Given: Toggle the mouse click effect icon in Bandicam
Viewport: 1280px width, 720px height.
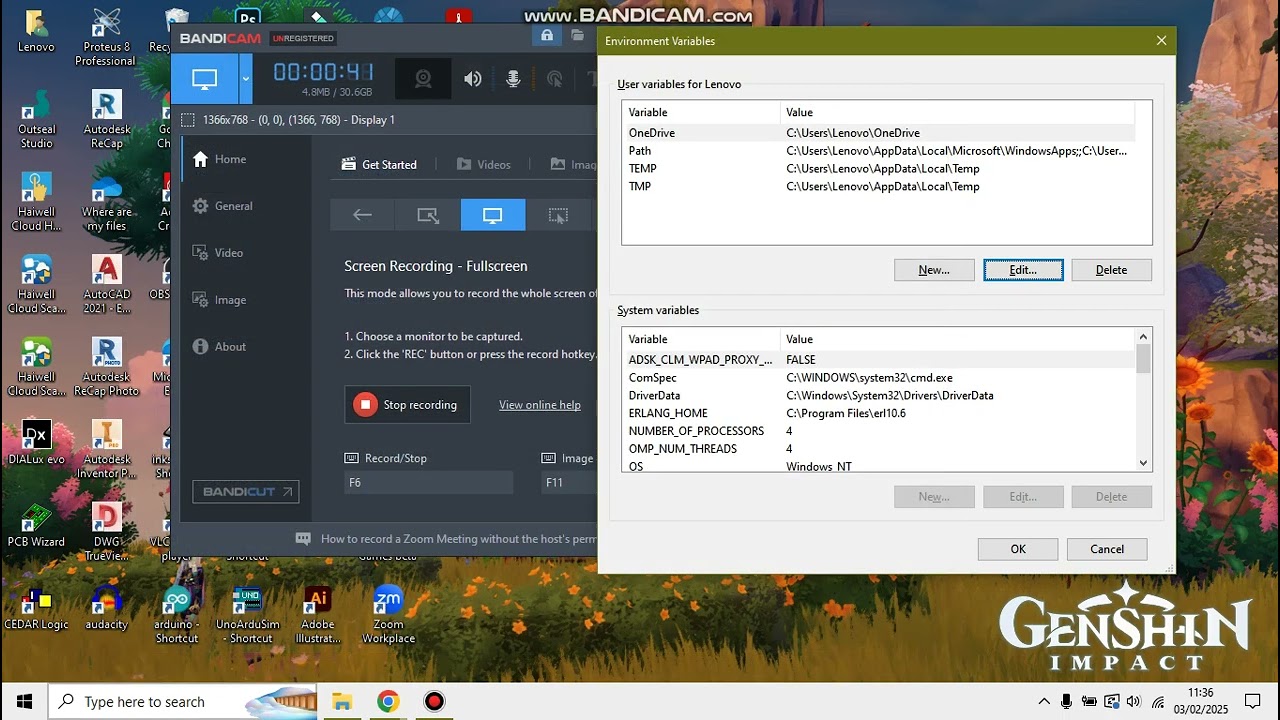Looking at the screenshot, I should [554, 79].
